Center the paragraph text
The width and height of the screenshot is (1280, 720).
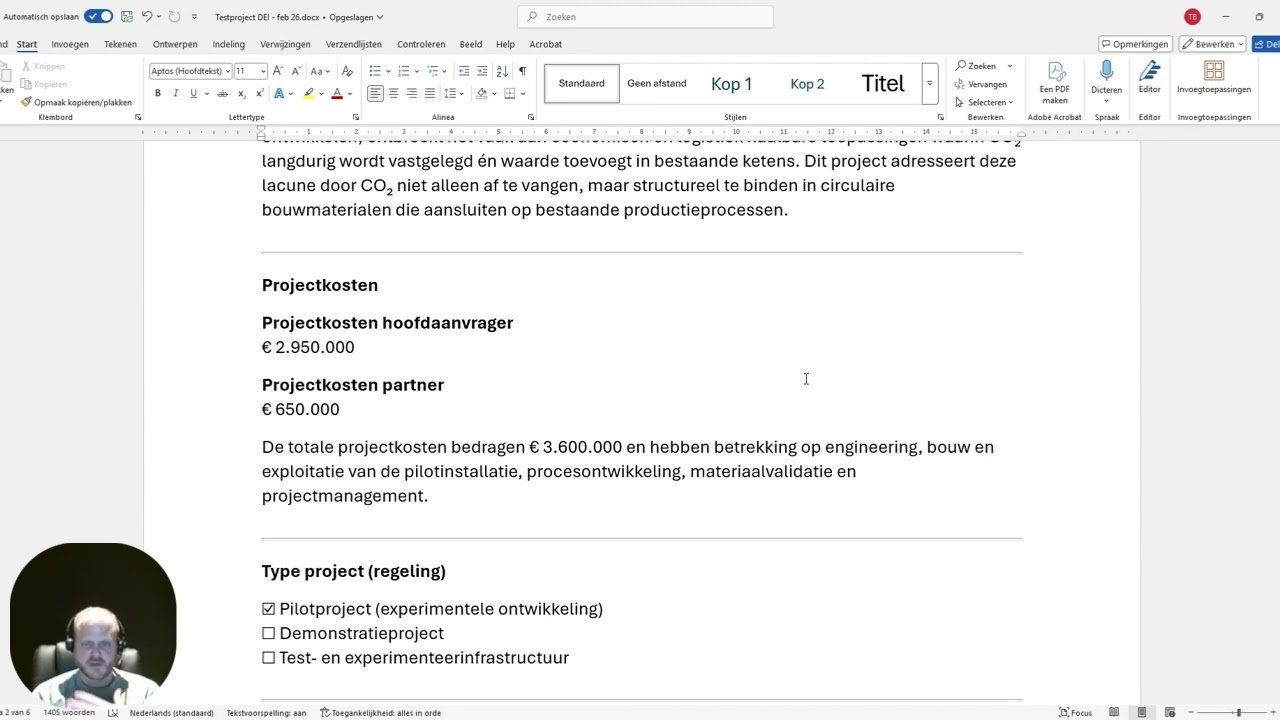pos(393,93)
